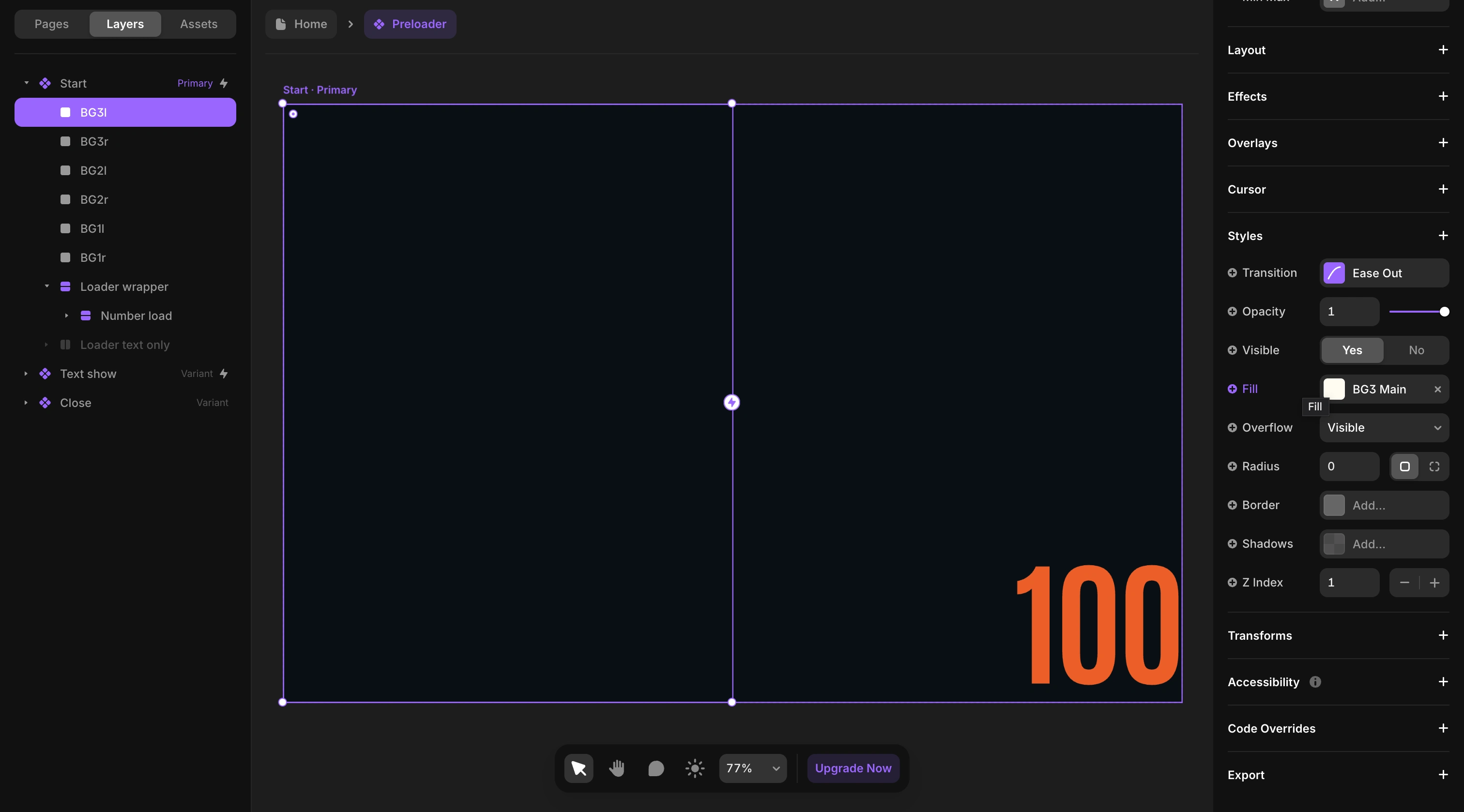Remove the BG3 Main fill via its X icon
This screenshot has height=812, width=1464.
pos(1437,389)
